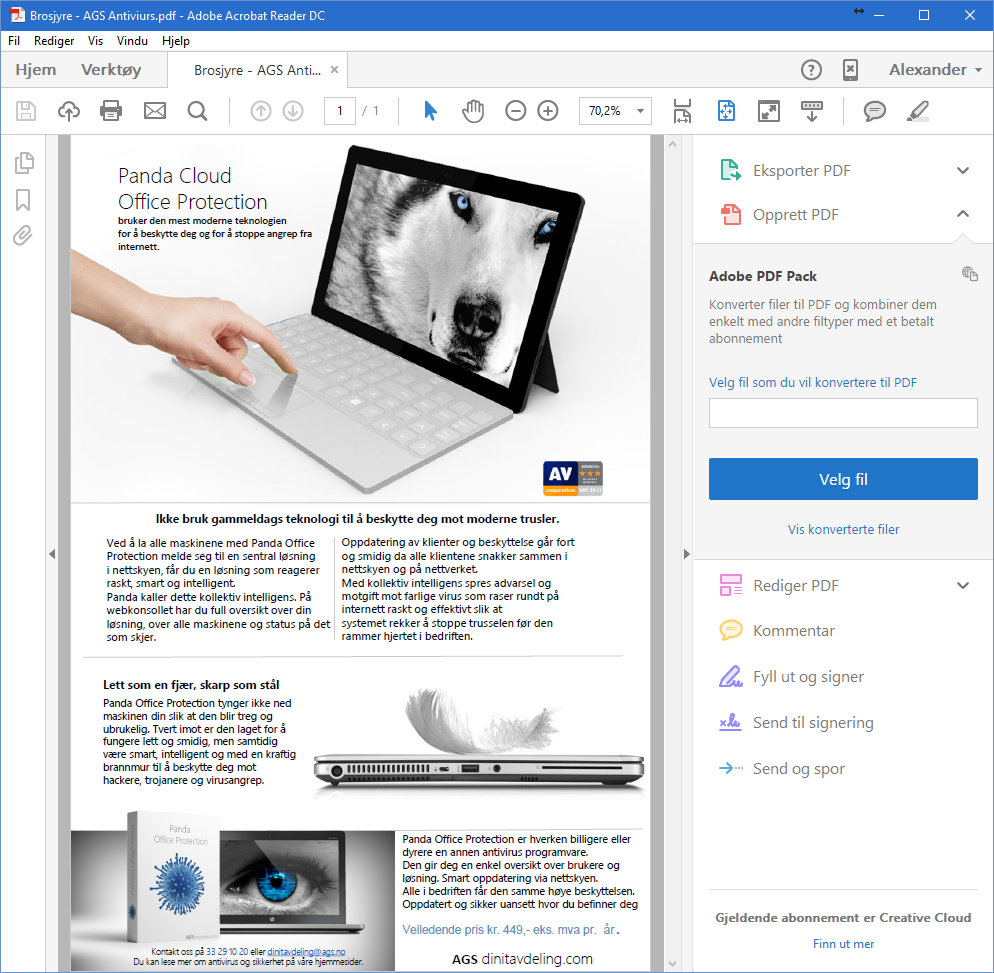Click the Save file icon
994x973 pixels.
(x=25, y=111)
